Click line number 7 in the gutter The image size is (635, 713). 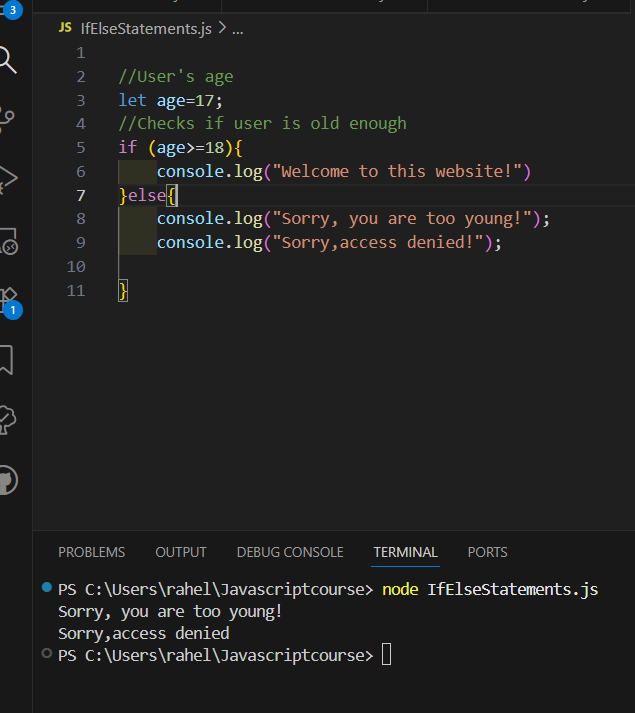80,195
